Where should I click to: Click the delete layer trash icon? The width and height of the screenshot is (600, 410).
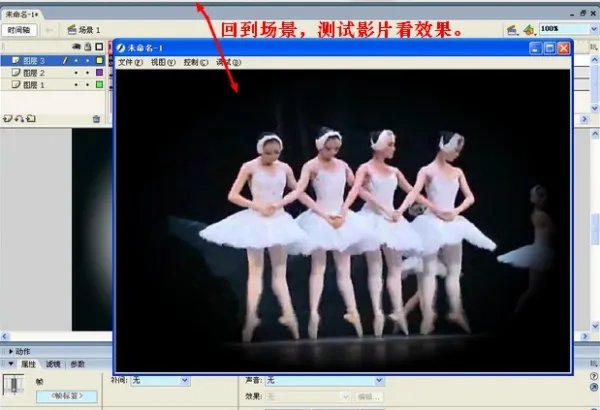pyautogui.click(x=96, y=119)
